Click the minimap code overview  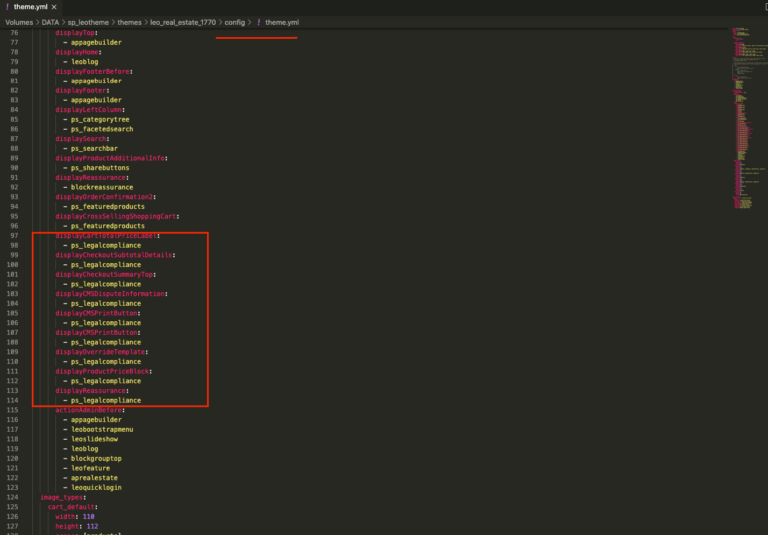coord(749,118)
